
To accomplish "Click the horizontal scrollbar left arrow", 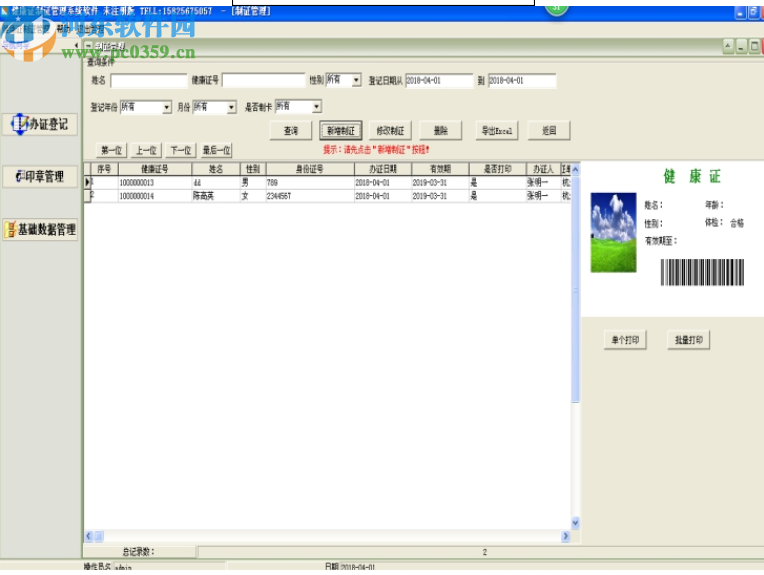I will [89, 536].
